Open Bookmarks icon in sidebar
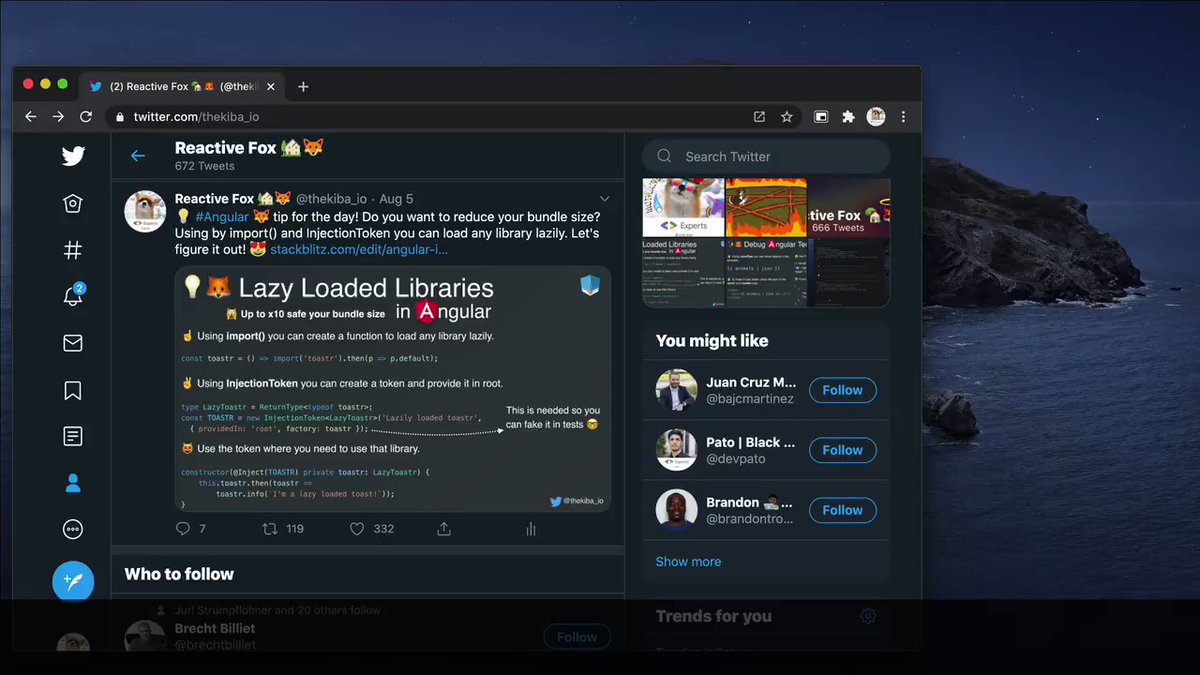The width and height of the screenshot is (1200, 675). click(73, 390)
